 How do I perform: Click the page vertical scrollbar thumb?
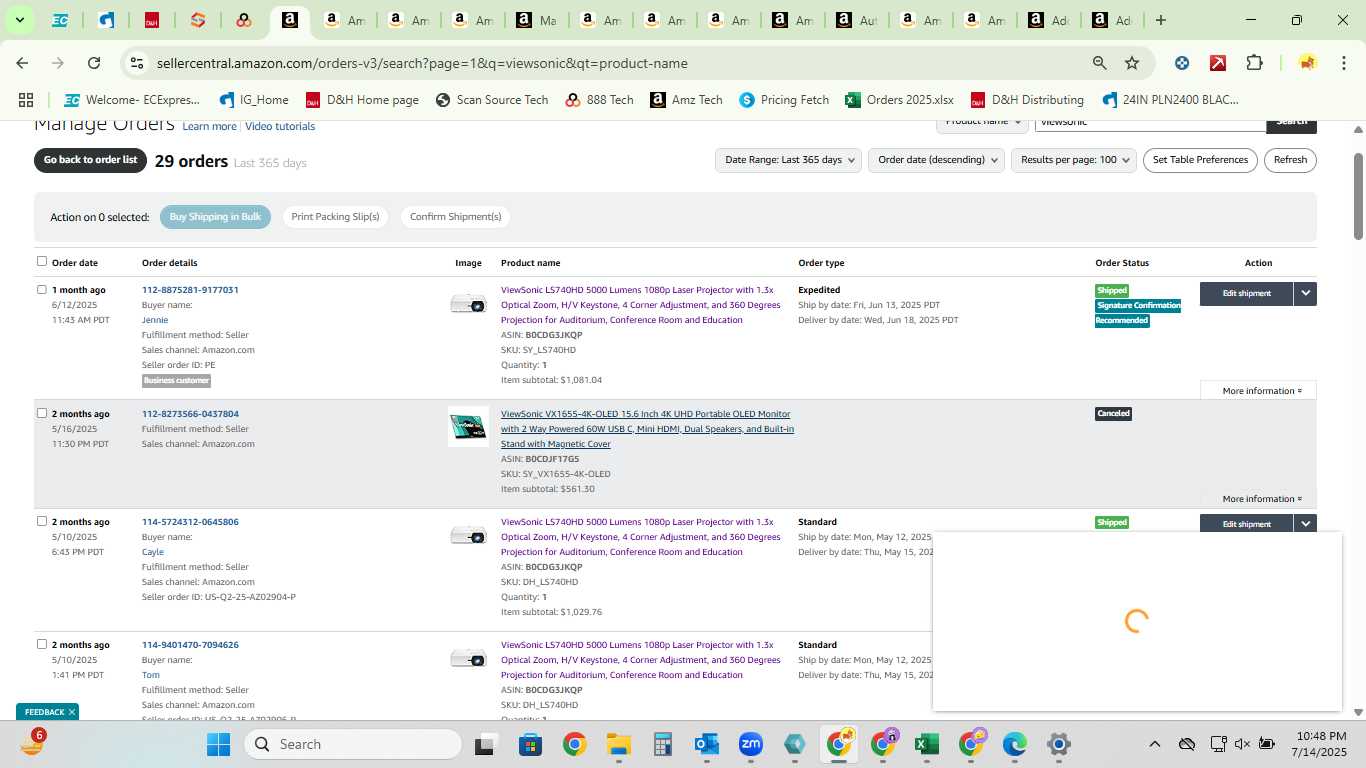click(1358, 196)
